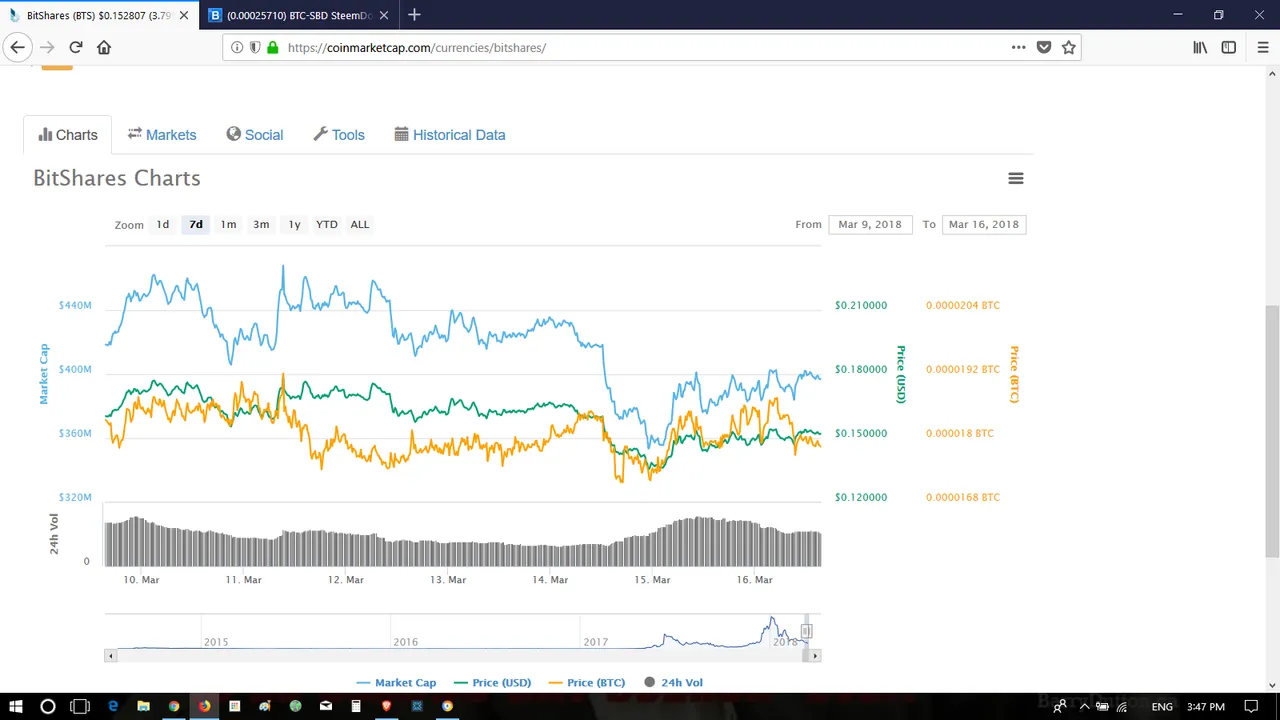
Task: Set chart zoom to 1d
Action: coord(163,224)
